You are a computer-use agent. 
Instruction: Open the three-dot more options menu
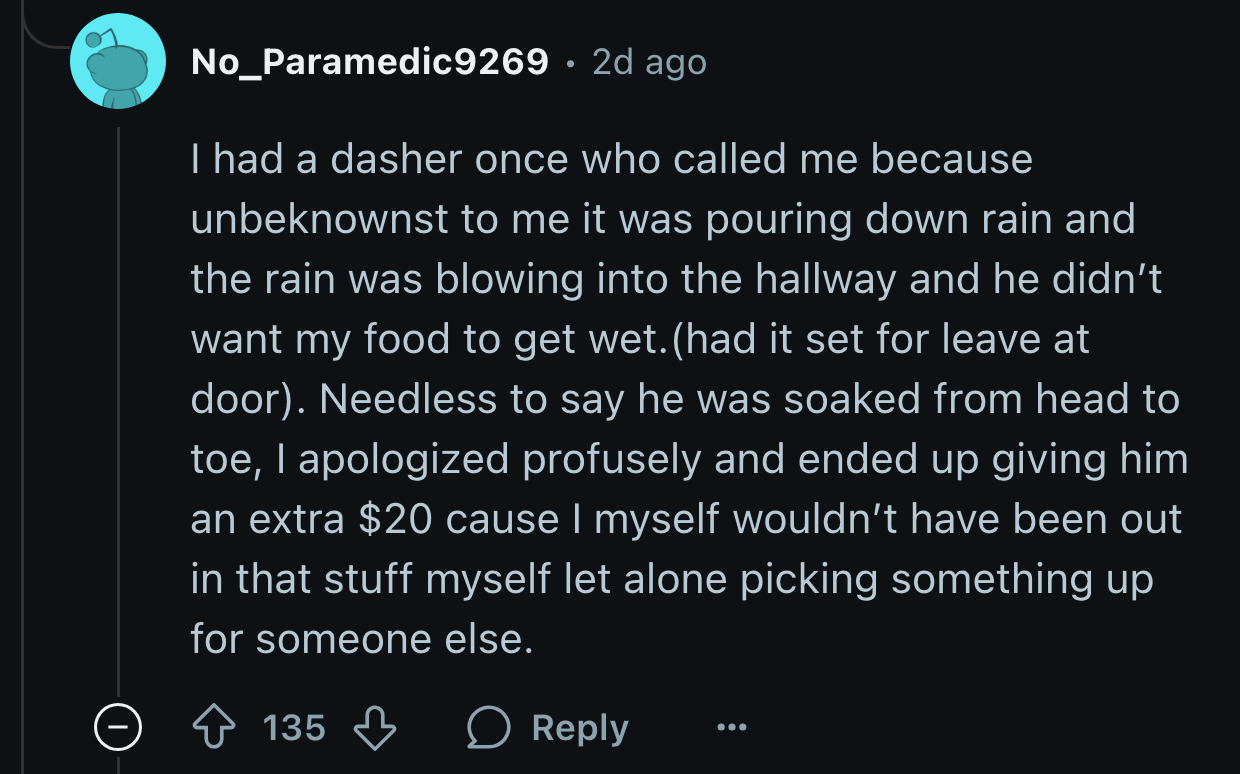[x=732, y=728]
